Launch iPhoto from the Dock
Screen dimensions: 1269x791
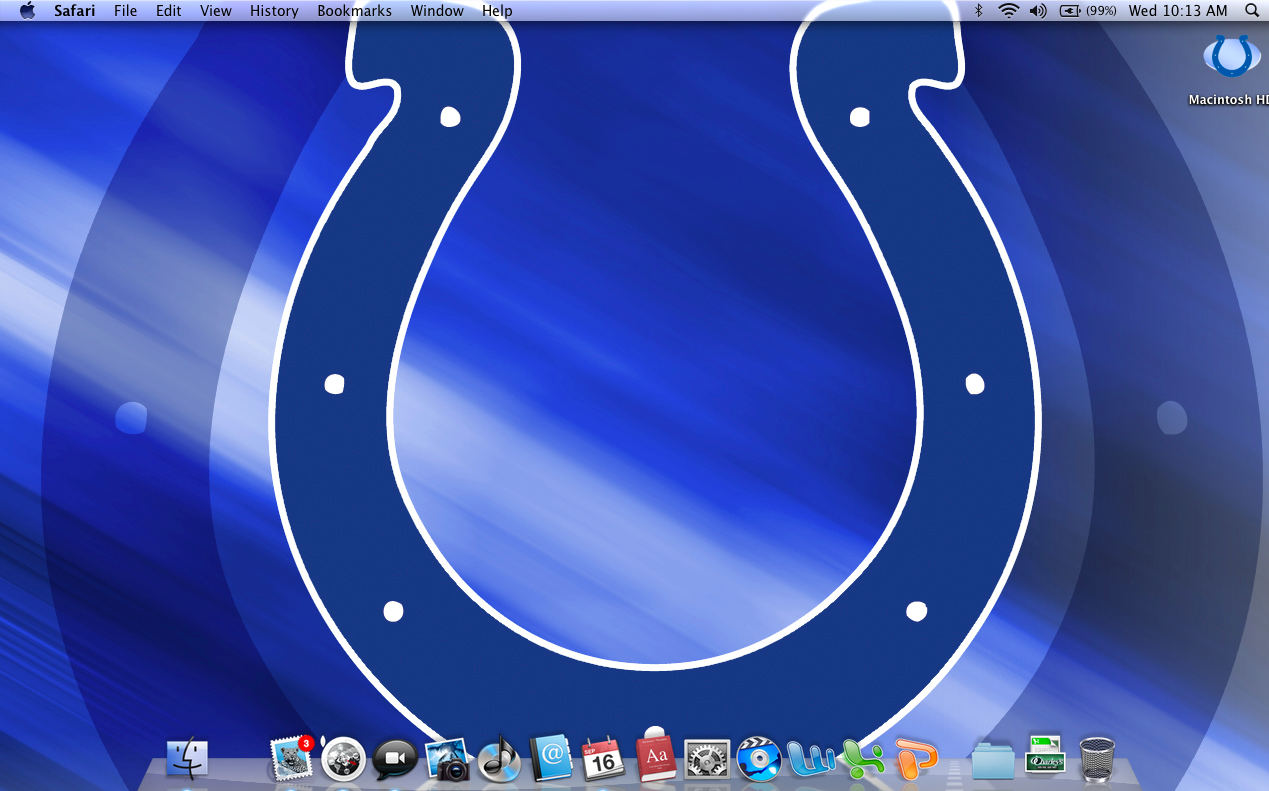(x=447, y=759)
